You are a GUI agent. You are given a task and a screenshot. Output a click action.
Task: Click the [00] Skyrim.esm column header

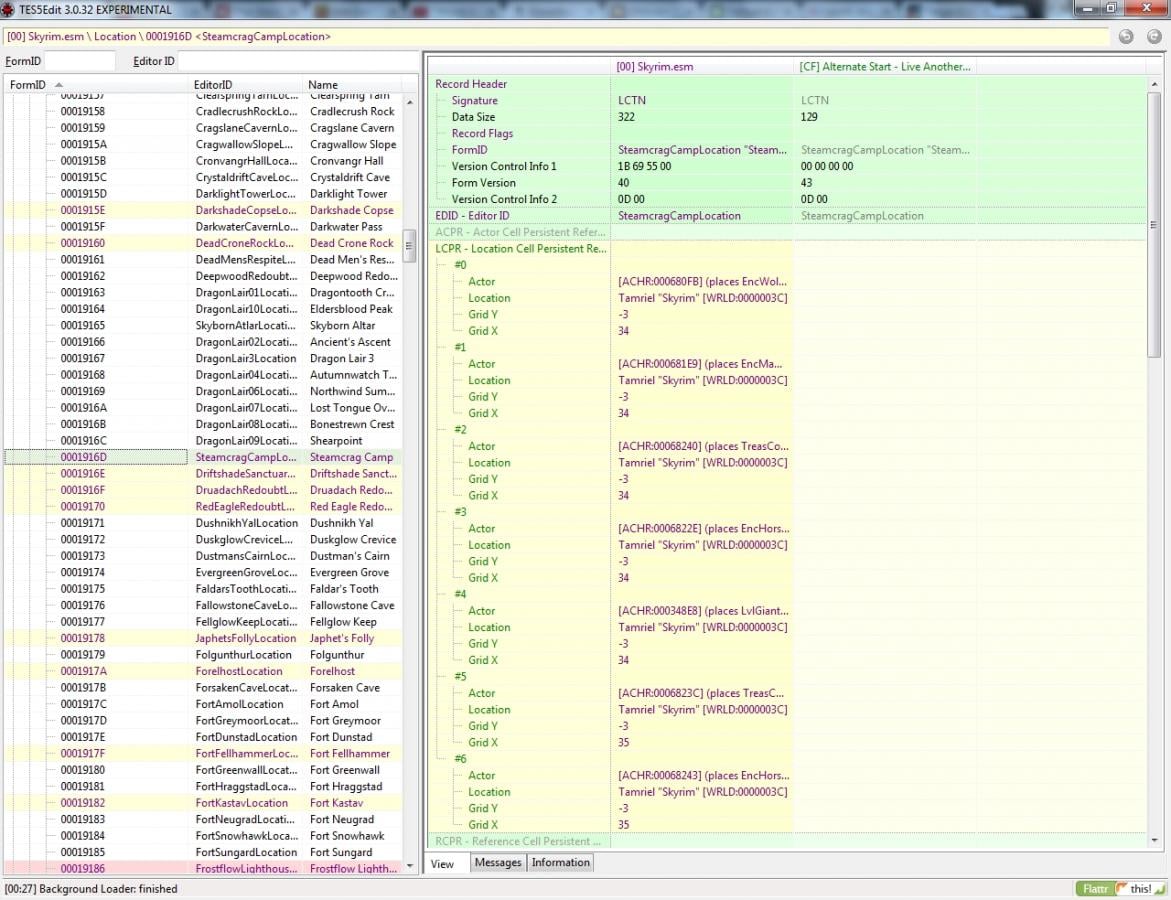click(x=701, y=66)
